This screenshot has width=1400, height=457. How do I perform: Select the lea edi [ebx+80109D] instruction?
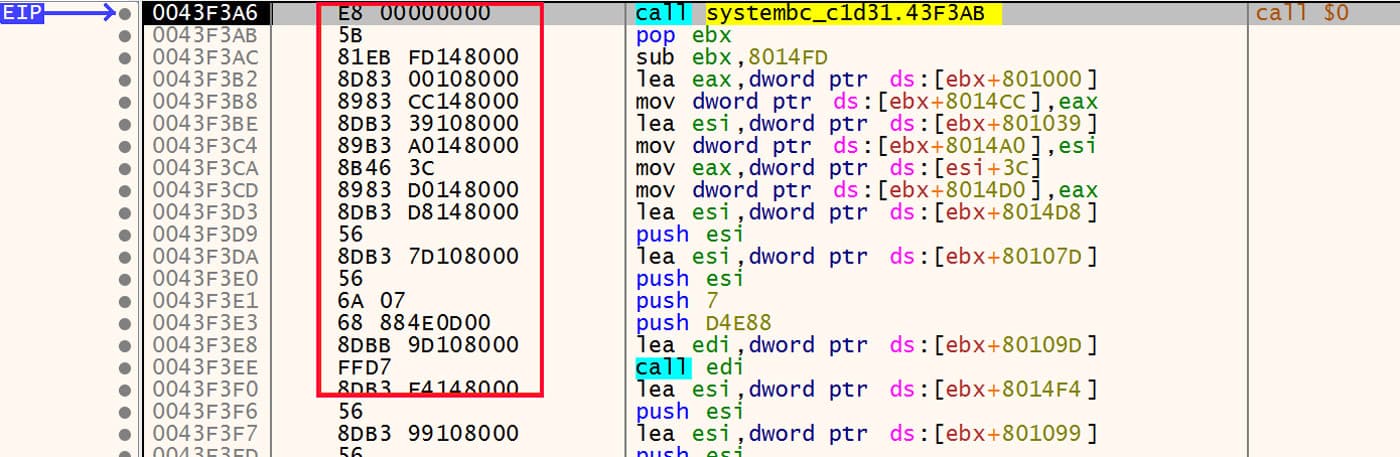click(x=867, y=345)
